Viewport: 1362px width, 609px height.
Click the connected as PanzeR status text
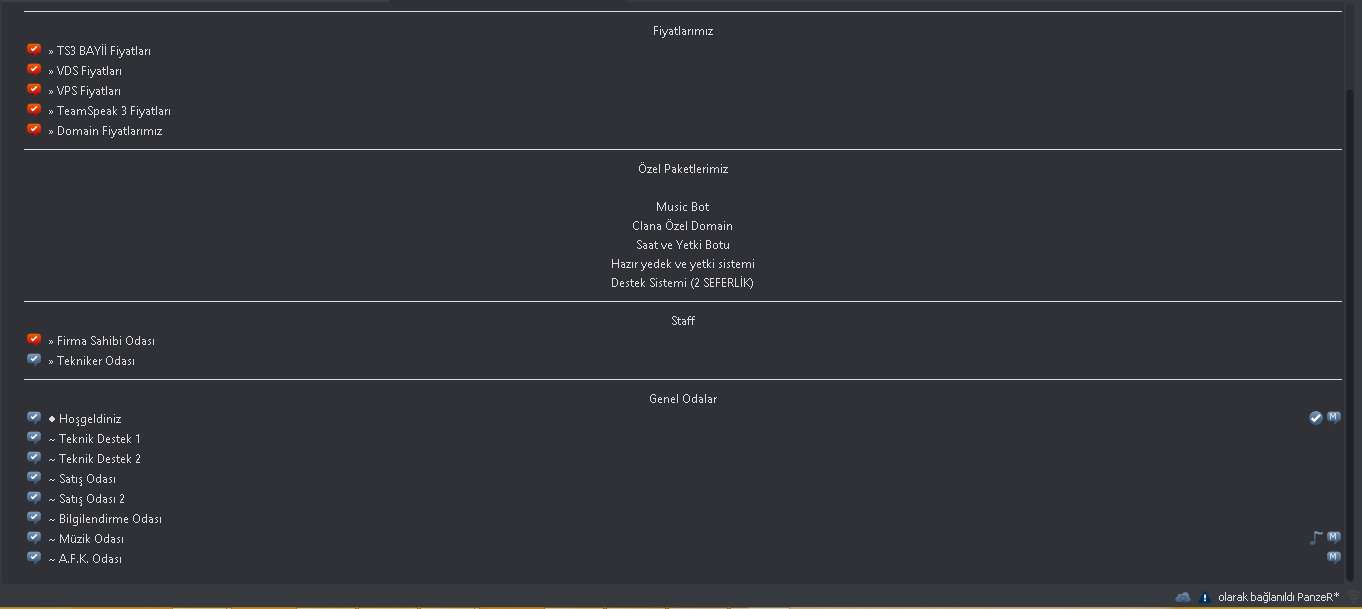coord(1277,597)
